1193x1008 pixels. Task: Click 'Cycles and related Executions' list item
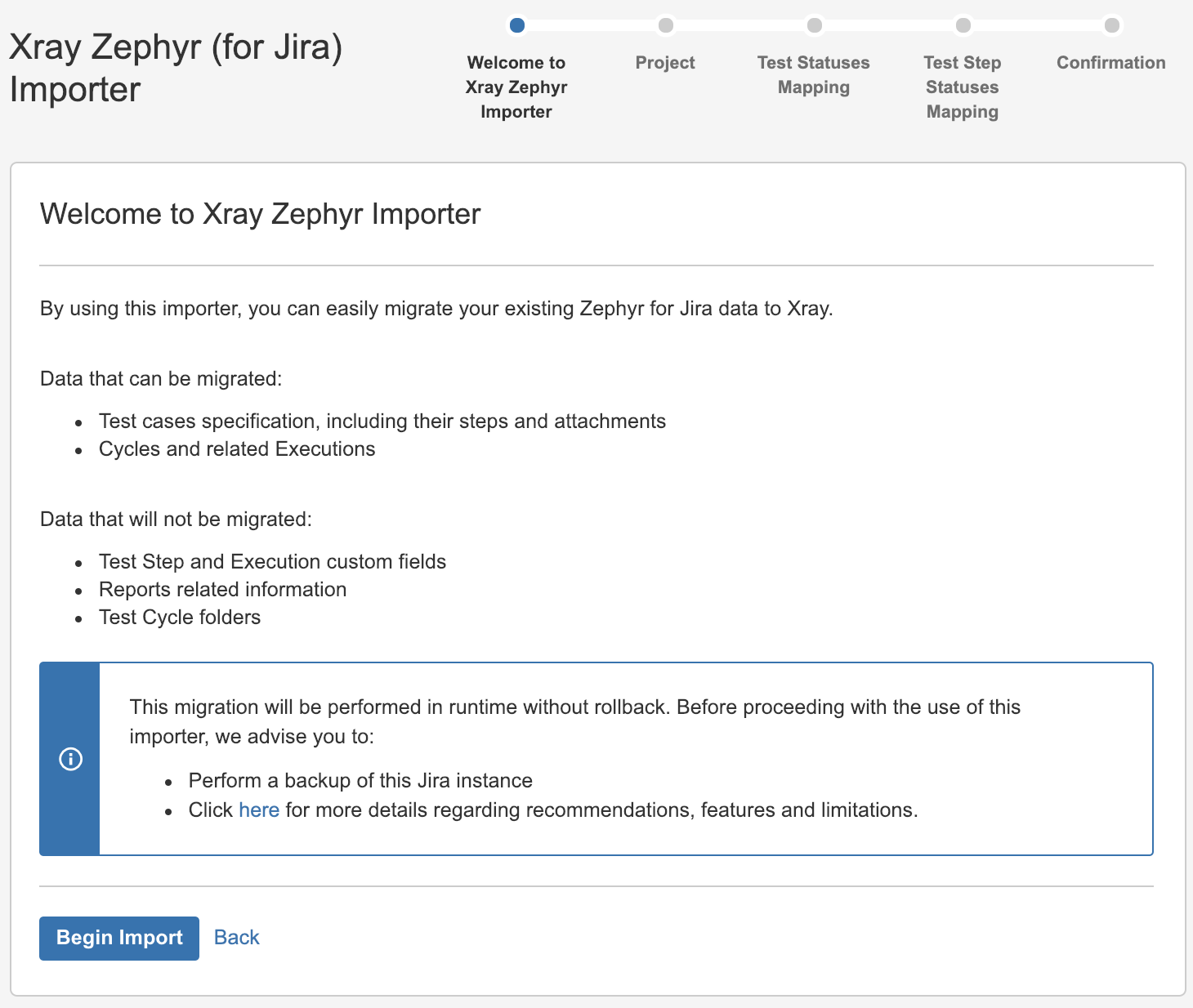(x=237, y=449)
